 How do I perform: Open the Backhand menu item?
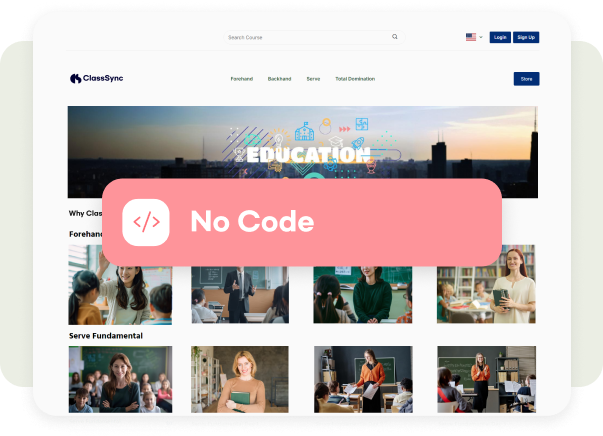[279, 79]
